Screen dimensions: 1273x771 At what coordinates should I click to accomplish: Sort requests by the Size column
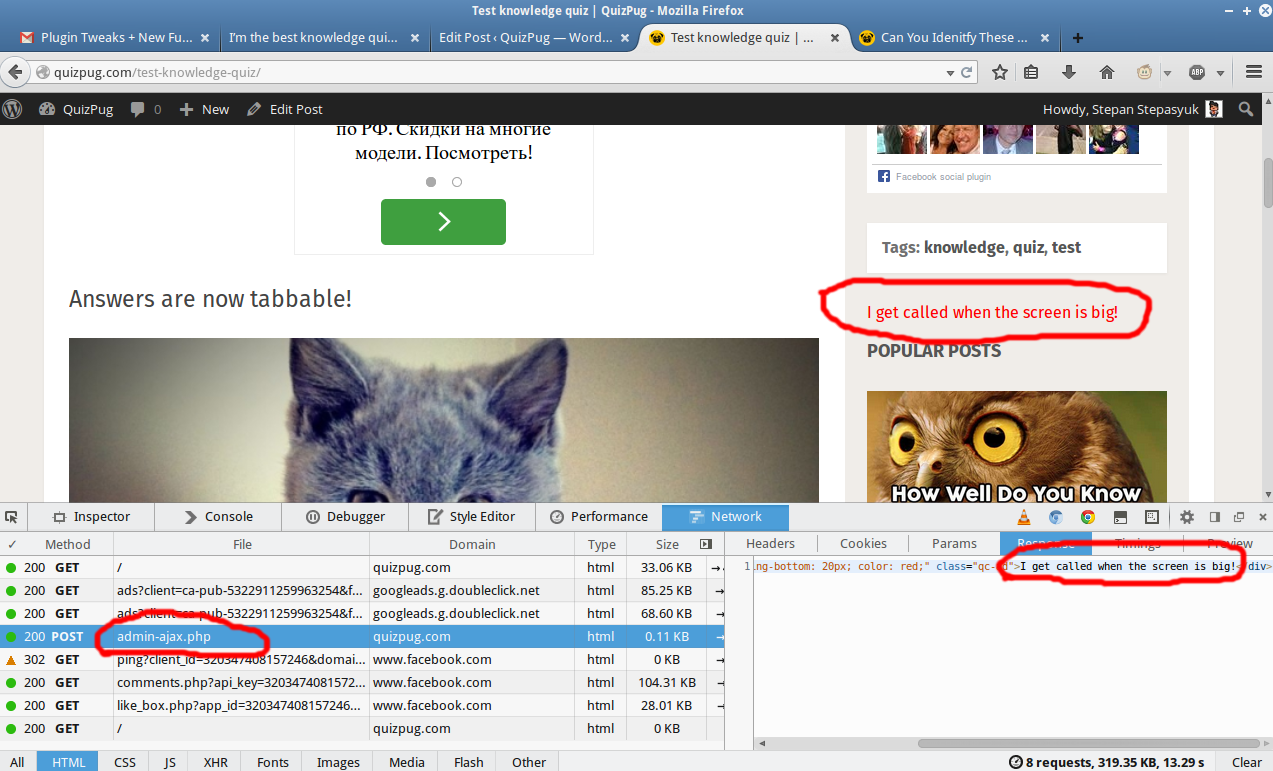[667, 544]
